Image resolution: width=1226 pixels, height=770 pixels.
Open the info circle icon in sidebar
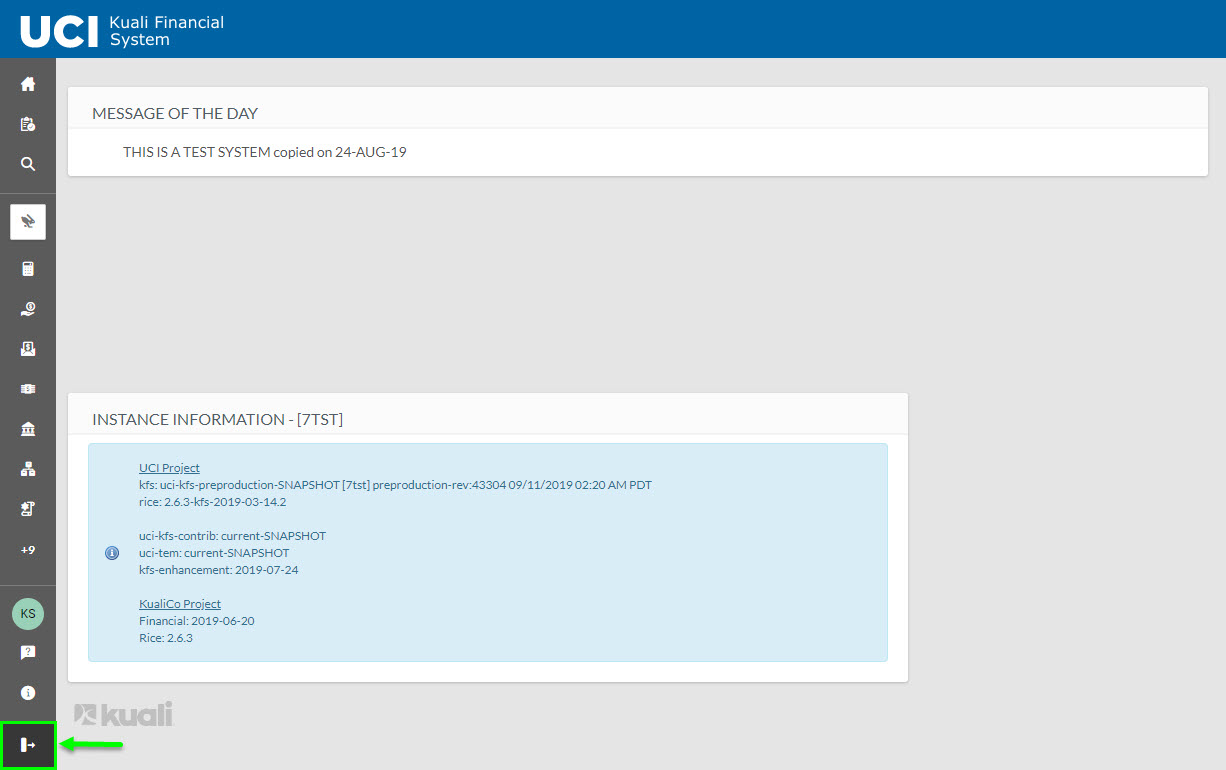[x=28, y=693]
